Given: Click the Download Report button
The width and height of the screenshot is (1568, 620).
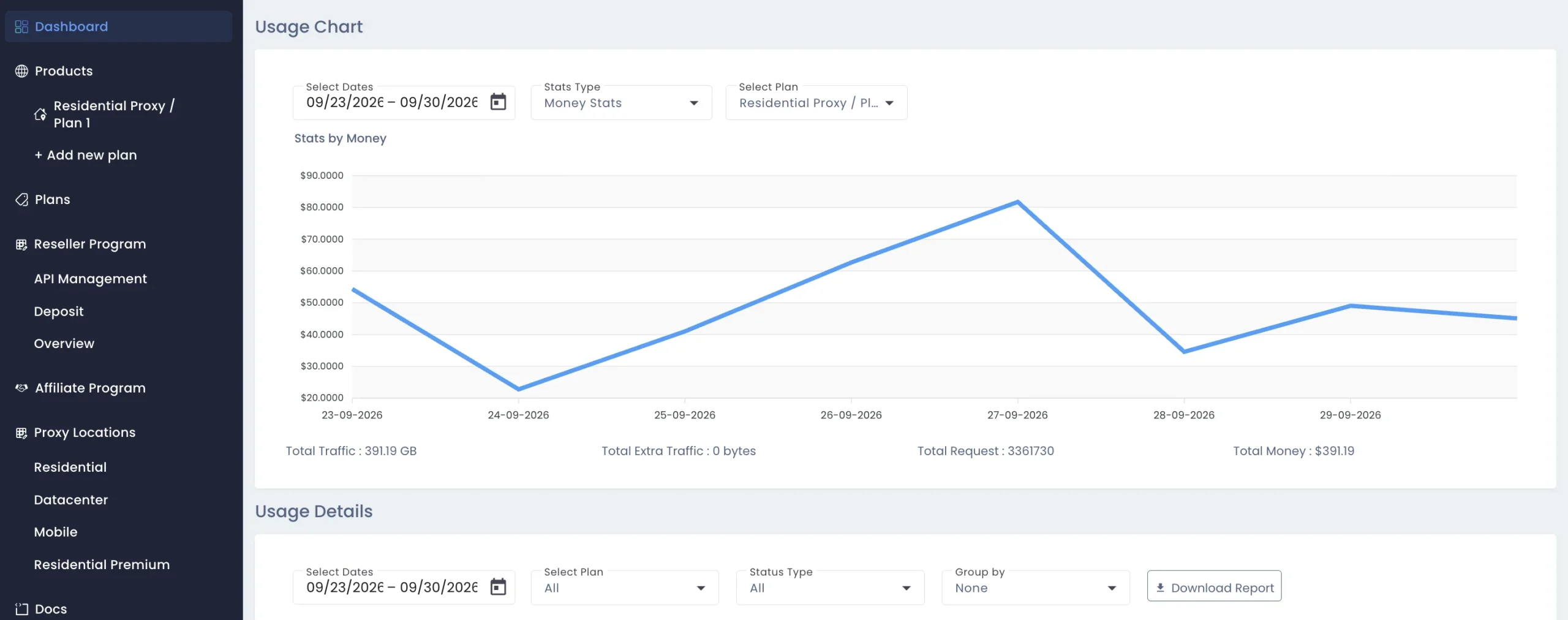Looking at the screenshot, I should tap(1214, 586).
